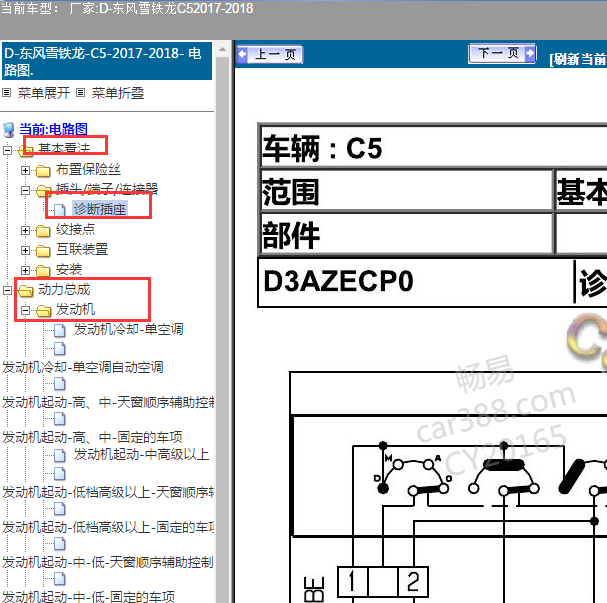Click page icon above 发动机起动-高、中-固定的车顶

(x=60, y=418)
